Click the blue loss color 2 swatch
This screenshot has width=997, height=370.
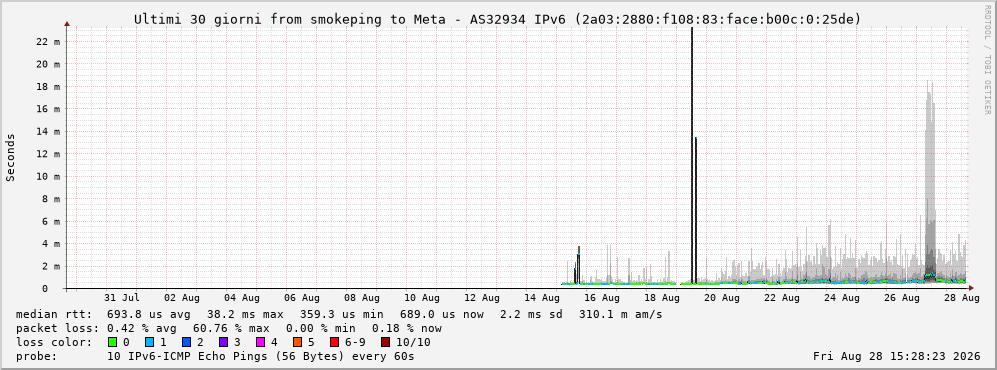tap(187, 342)
